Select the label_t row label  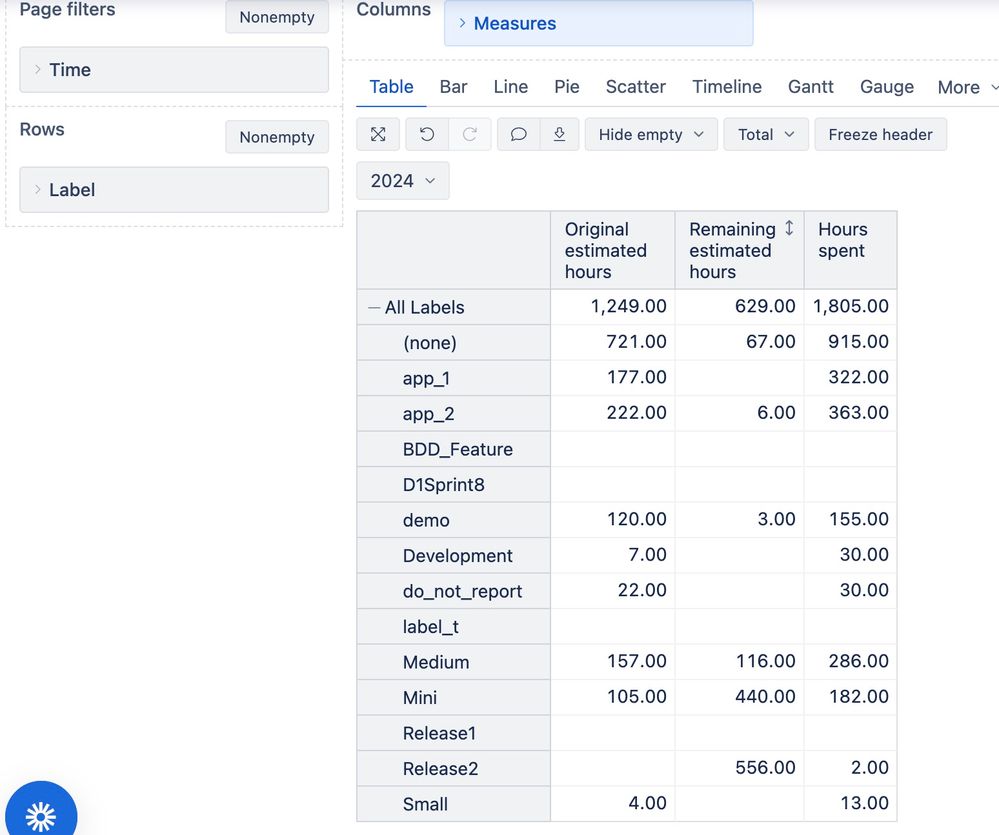pyautogui.click(x=430, y=627)
